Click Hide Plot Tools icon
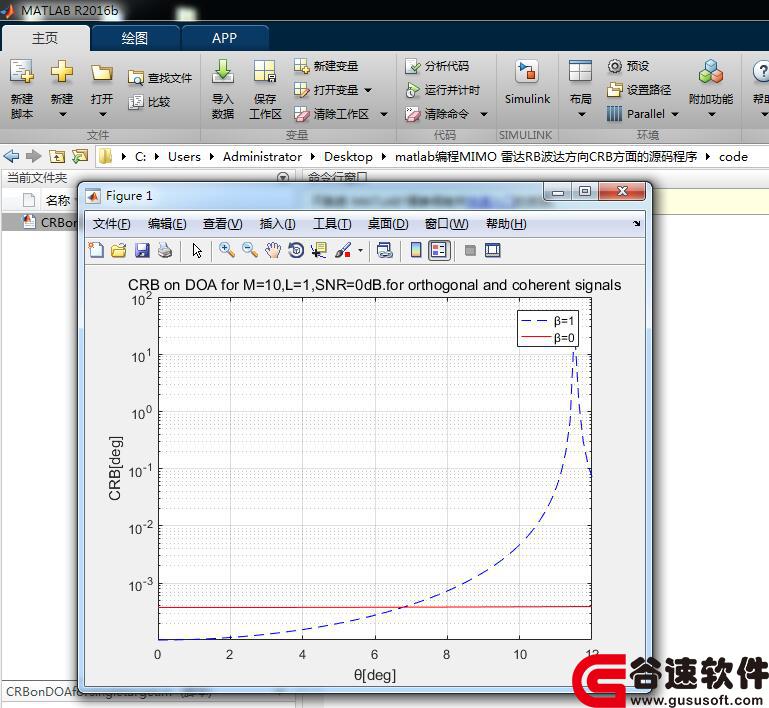 point(470,251)
